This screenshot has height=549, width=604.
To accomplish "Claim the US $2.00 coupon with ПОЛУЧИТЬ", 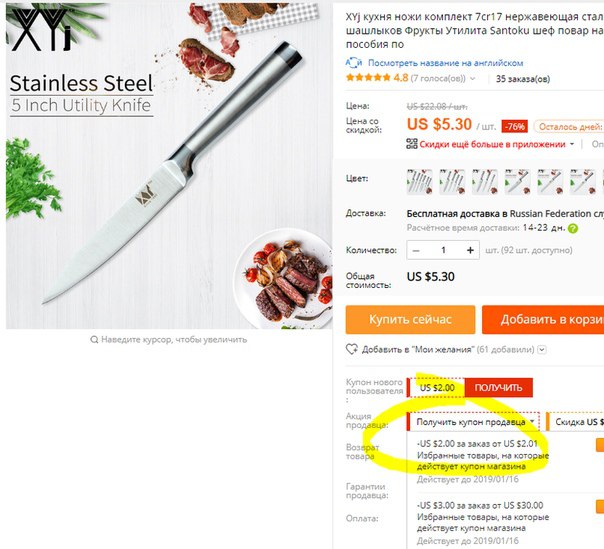I will pyautogui.click(x=498, y=388).
